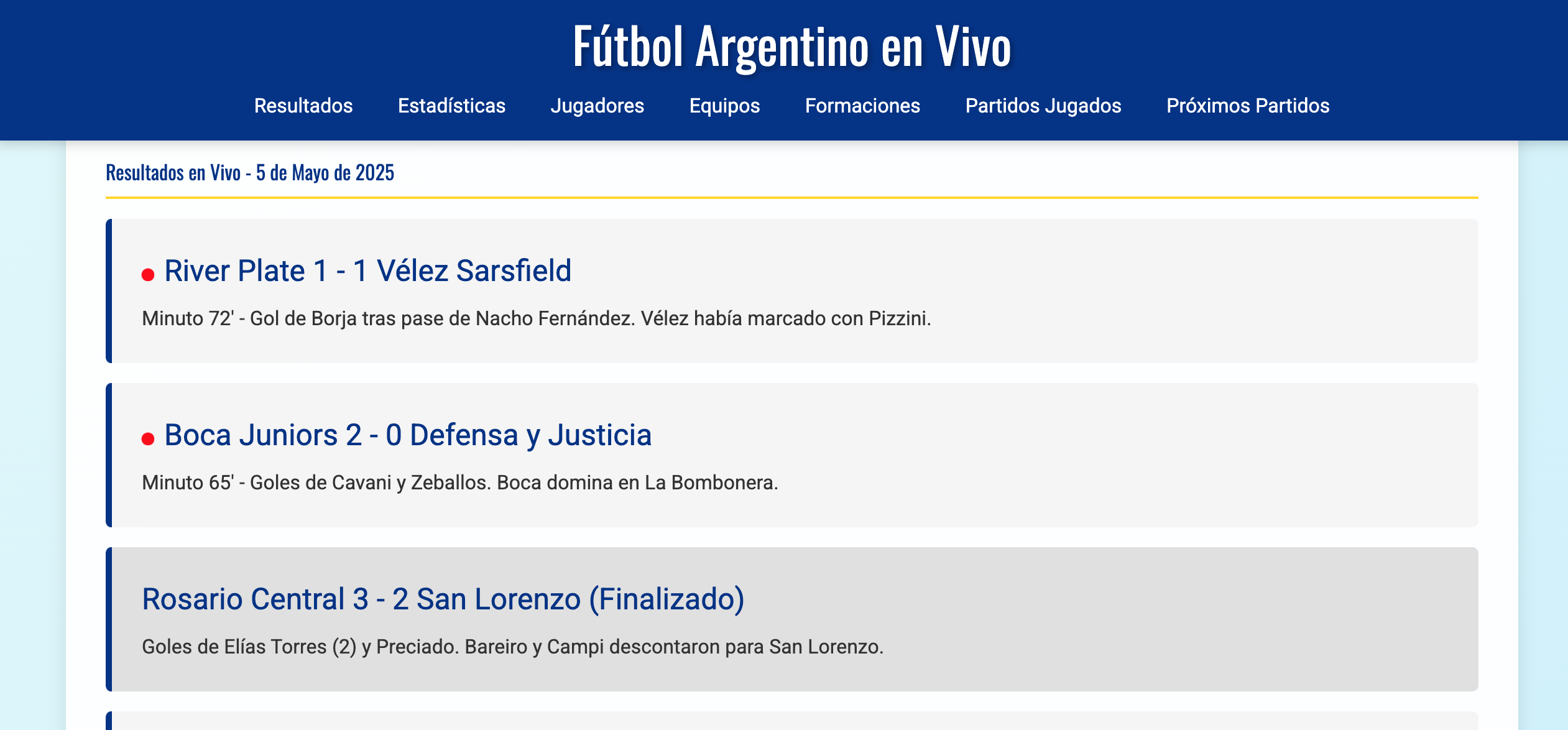This screenshot has height=730, width=1568.
Task: Open River Plate 1 - 1 Vélez Sarsfield match
Action: (367, 271)
